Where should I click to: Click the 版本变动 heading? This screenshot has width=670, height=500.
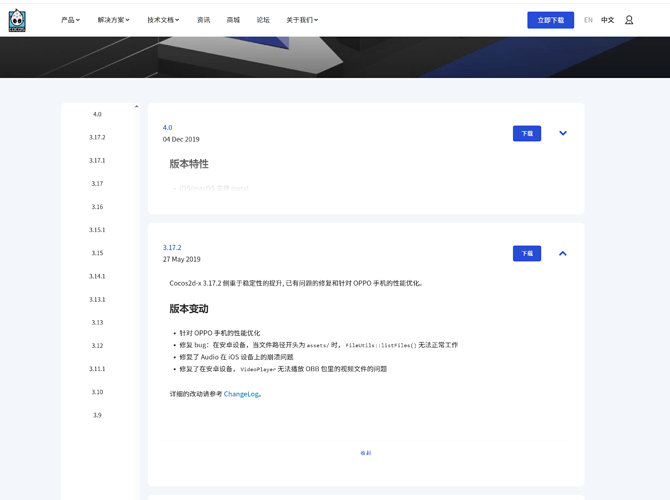[189, 309]
